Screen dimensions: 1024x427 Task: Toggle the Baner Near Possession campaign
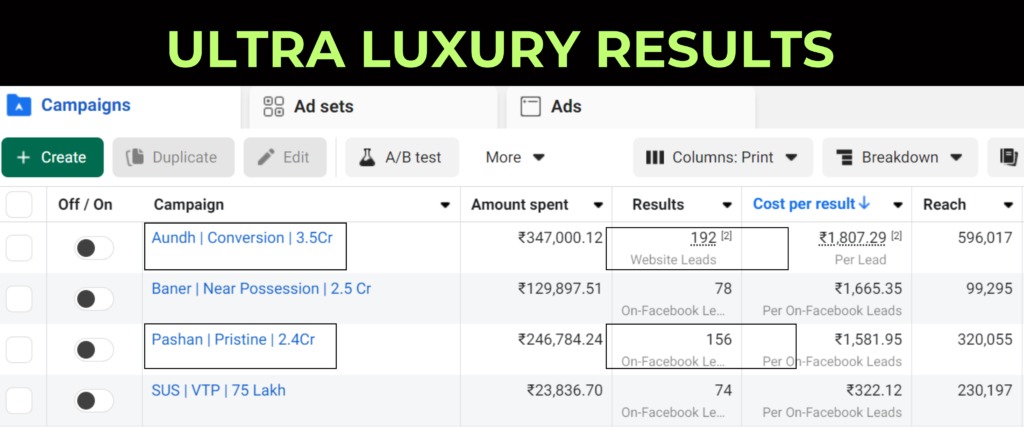[94, 298]
